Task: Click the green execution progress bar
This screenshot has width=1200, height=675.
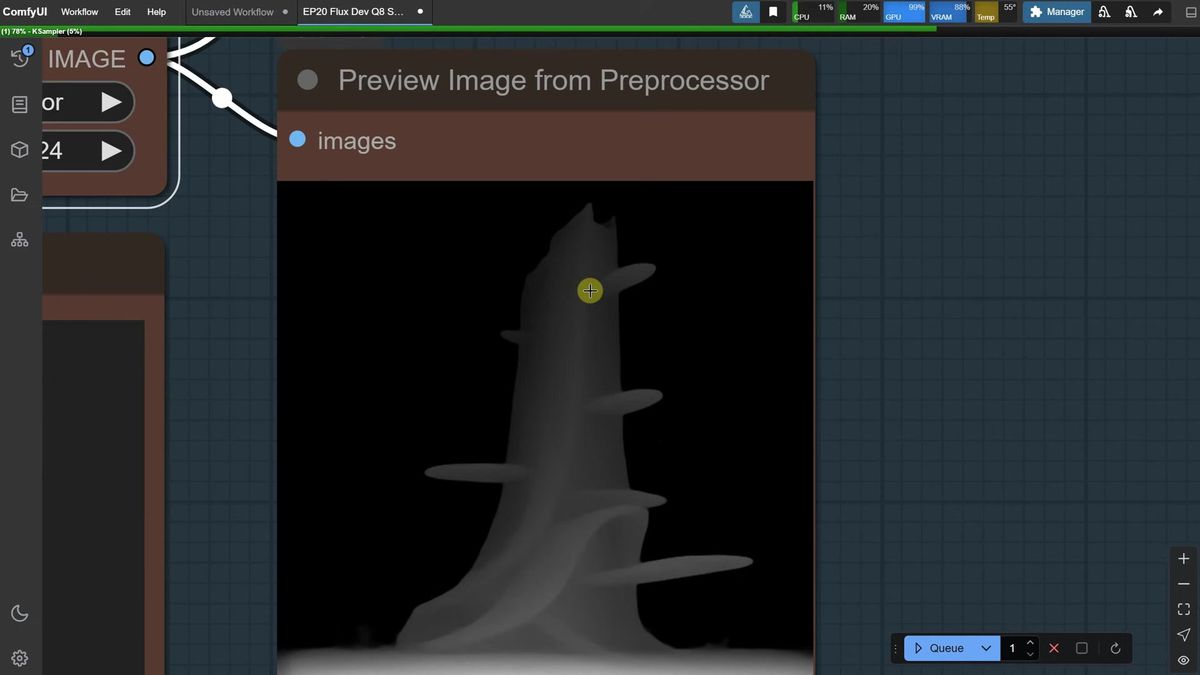Action: [468, 29]
